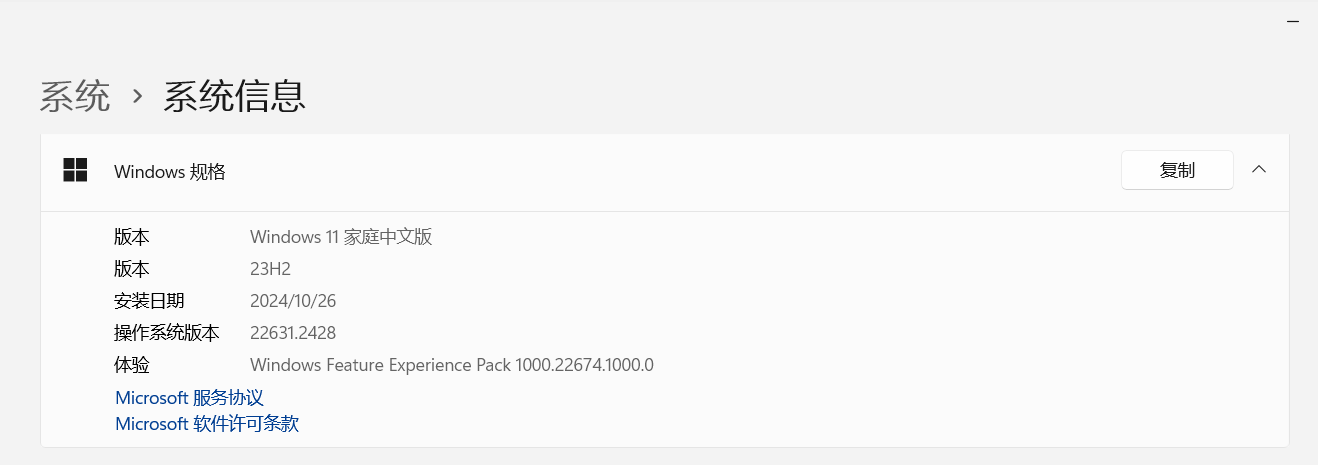The image size is (1318, 465).
Task: Click the breadcrumb arrow separator
Action: pos(137,97)
